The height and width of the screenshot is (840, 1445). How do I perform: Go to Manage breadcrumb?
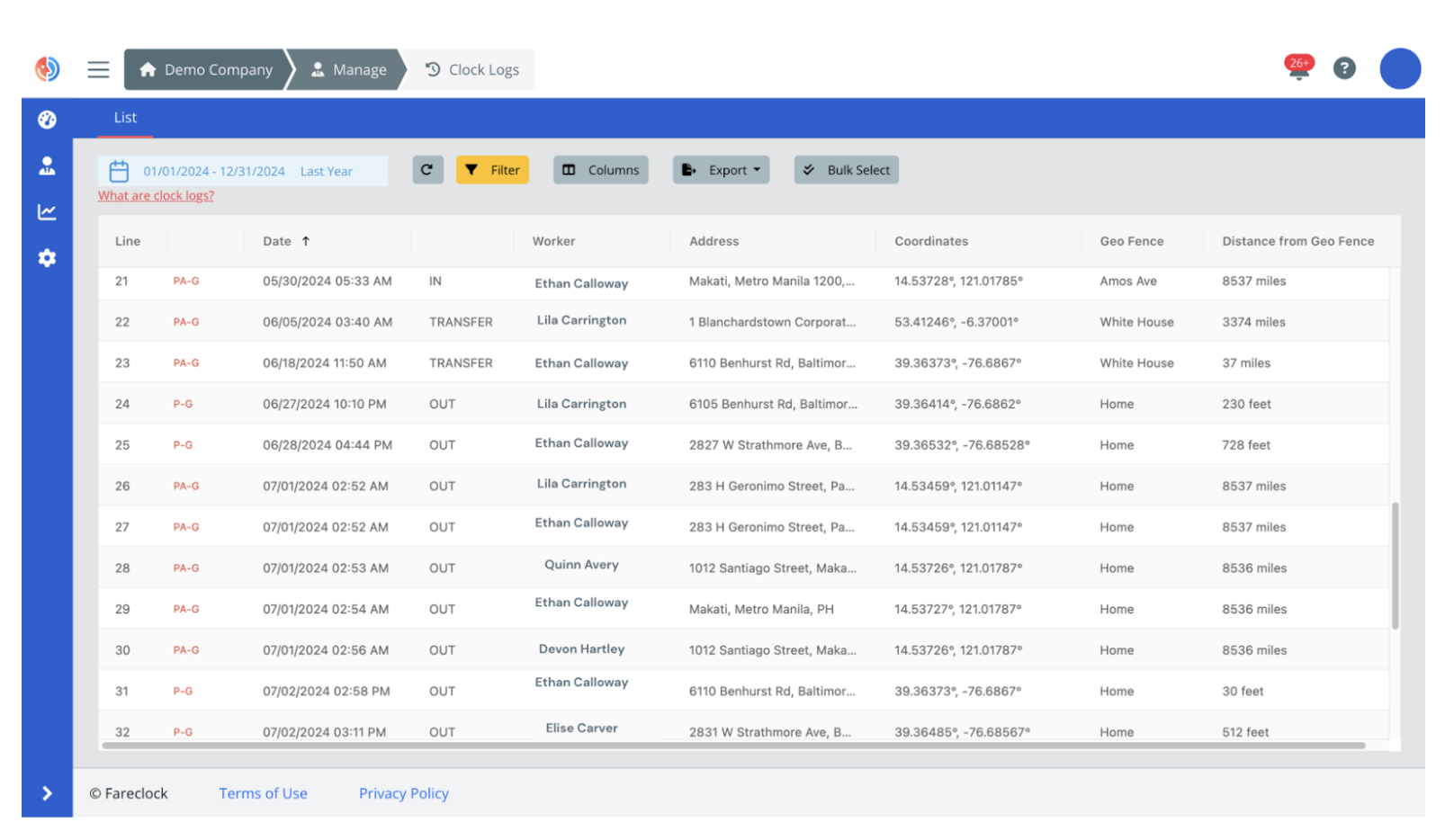coord(348,70)
